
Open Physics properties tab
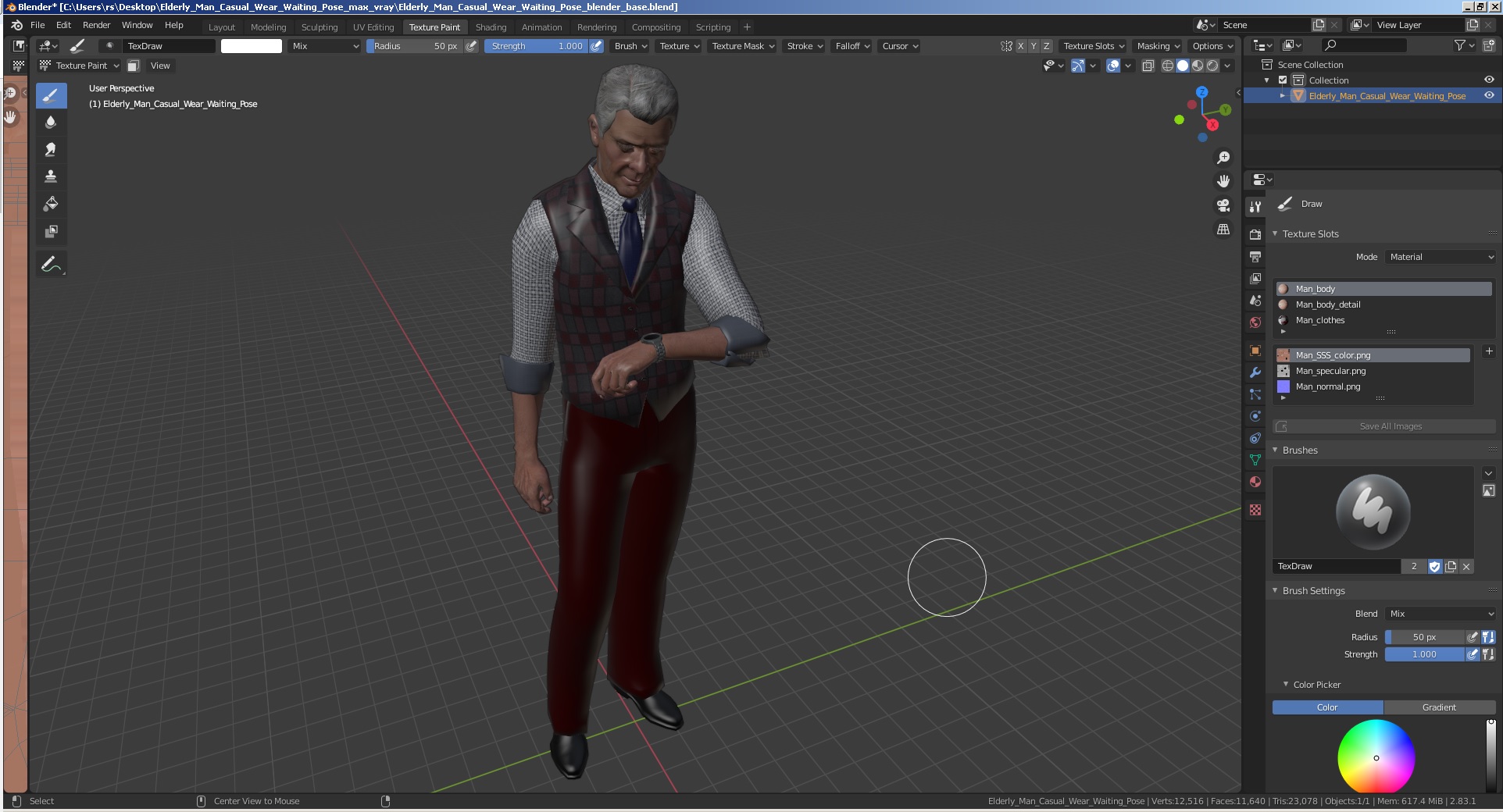[1255, 416]
